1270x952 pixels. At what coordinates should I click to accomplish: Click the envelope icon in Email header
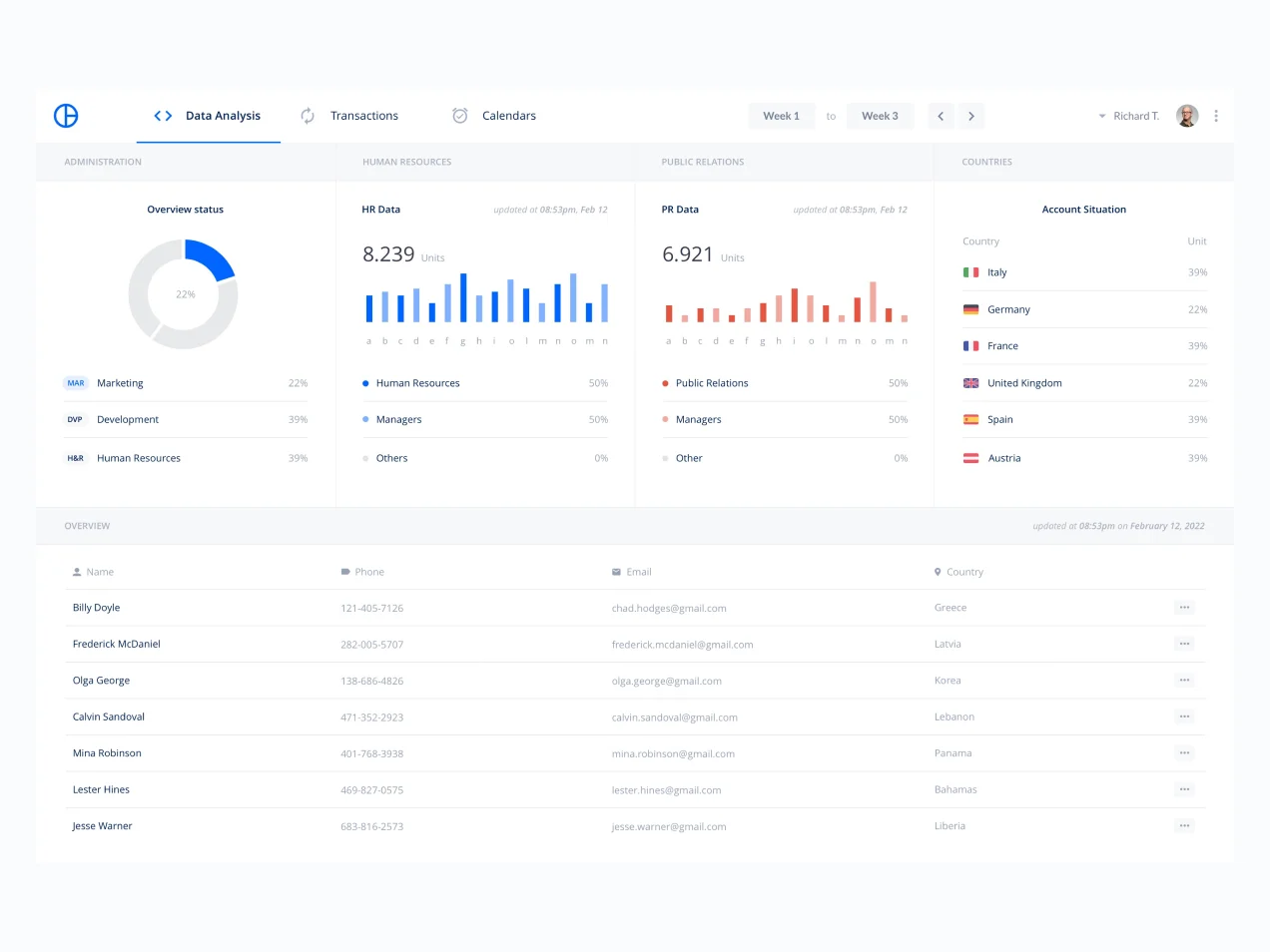tap(616, 572)
